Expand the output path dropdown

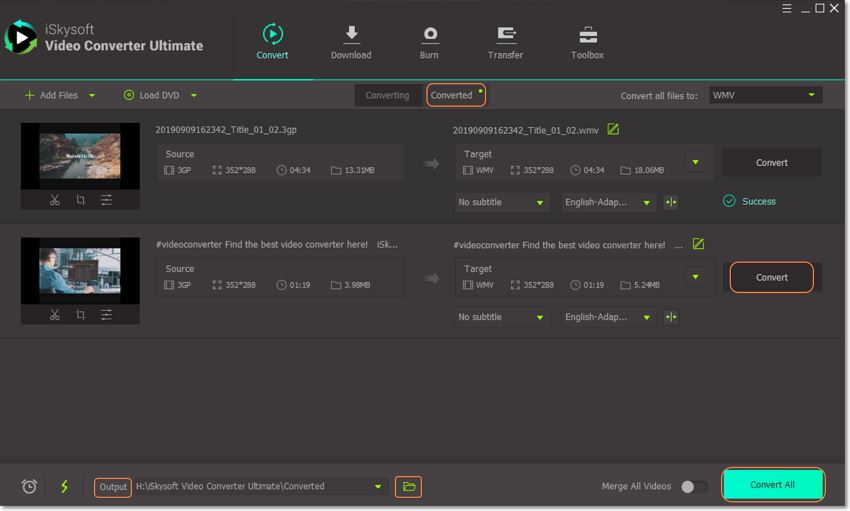378,487
